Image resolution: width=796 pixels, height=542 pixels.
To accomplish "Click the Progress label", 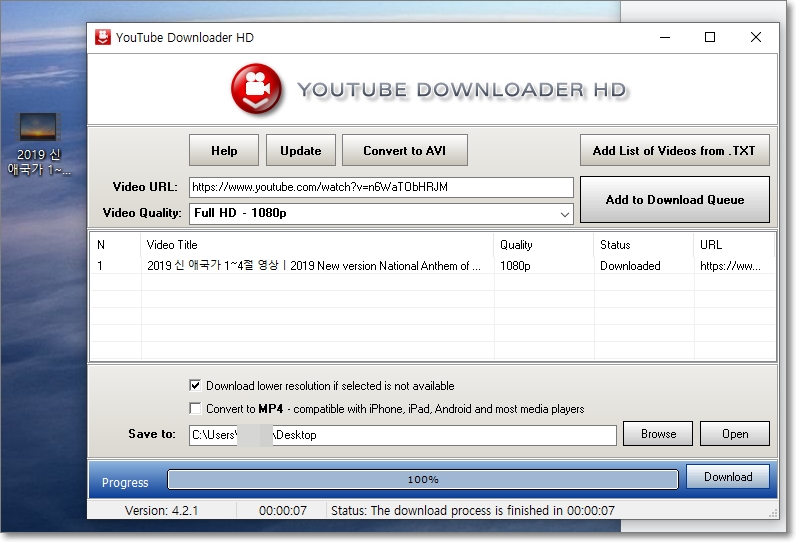I will click(x=125, y=482).
